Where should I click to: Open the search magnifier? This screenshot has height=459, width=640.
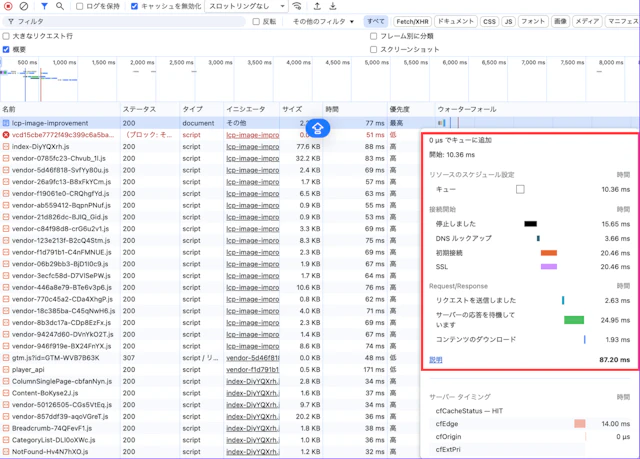tap(60, 6)
